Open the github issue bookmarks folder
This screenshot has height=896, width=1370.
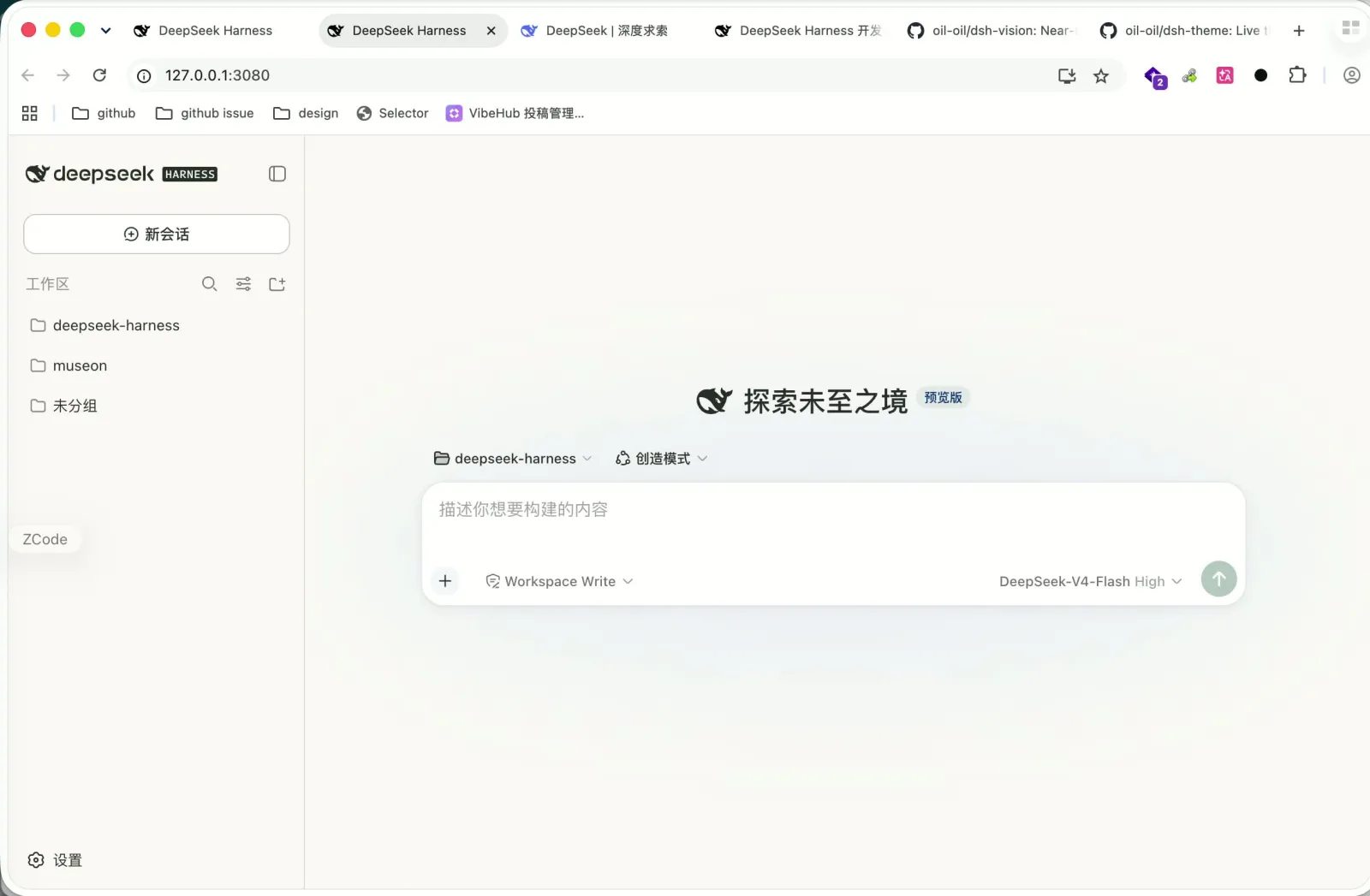pyautogui.click(x=205, y=113)
